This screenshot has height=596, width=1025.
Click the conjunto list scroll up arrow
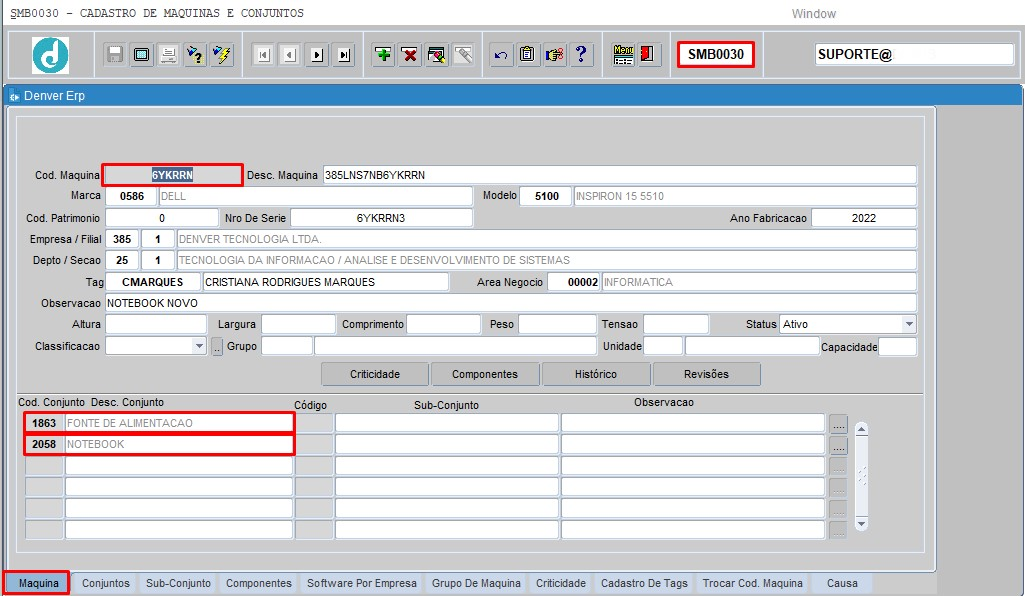click(862, 429)
